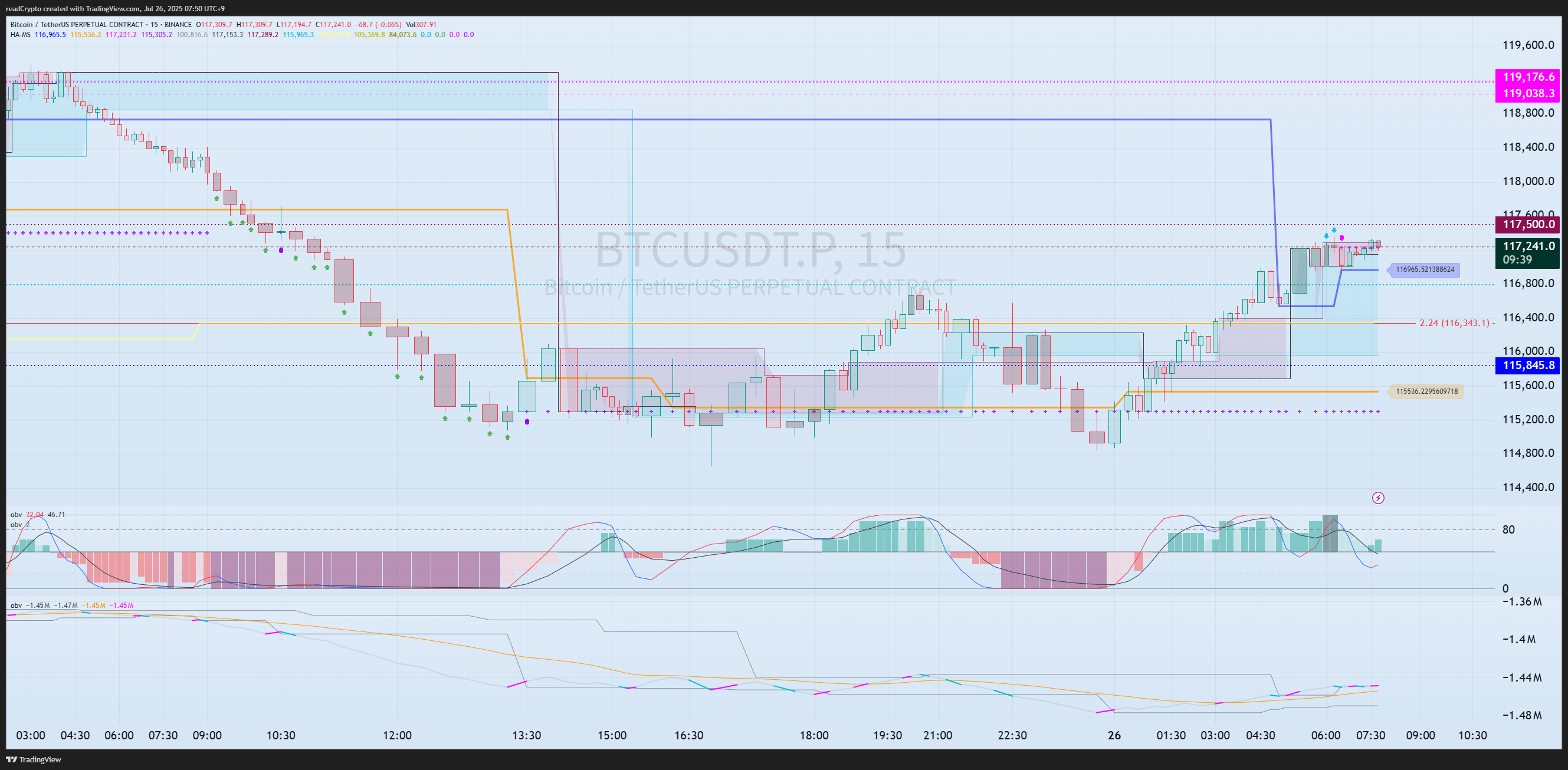This screenshot has width=1568, height=770.
Task: Click the orange HA-MS value 115,536.2
Action: coord(86,35)
